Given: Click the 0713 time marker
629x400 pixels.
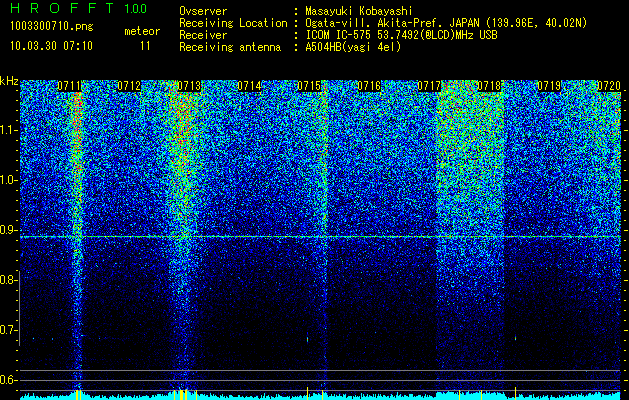Looking at the screenshot, I should point(189,86).
